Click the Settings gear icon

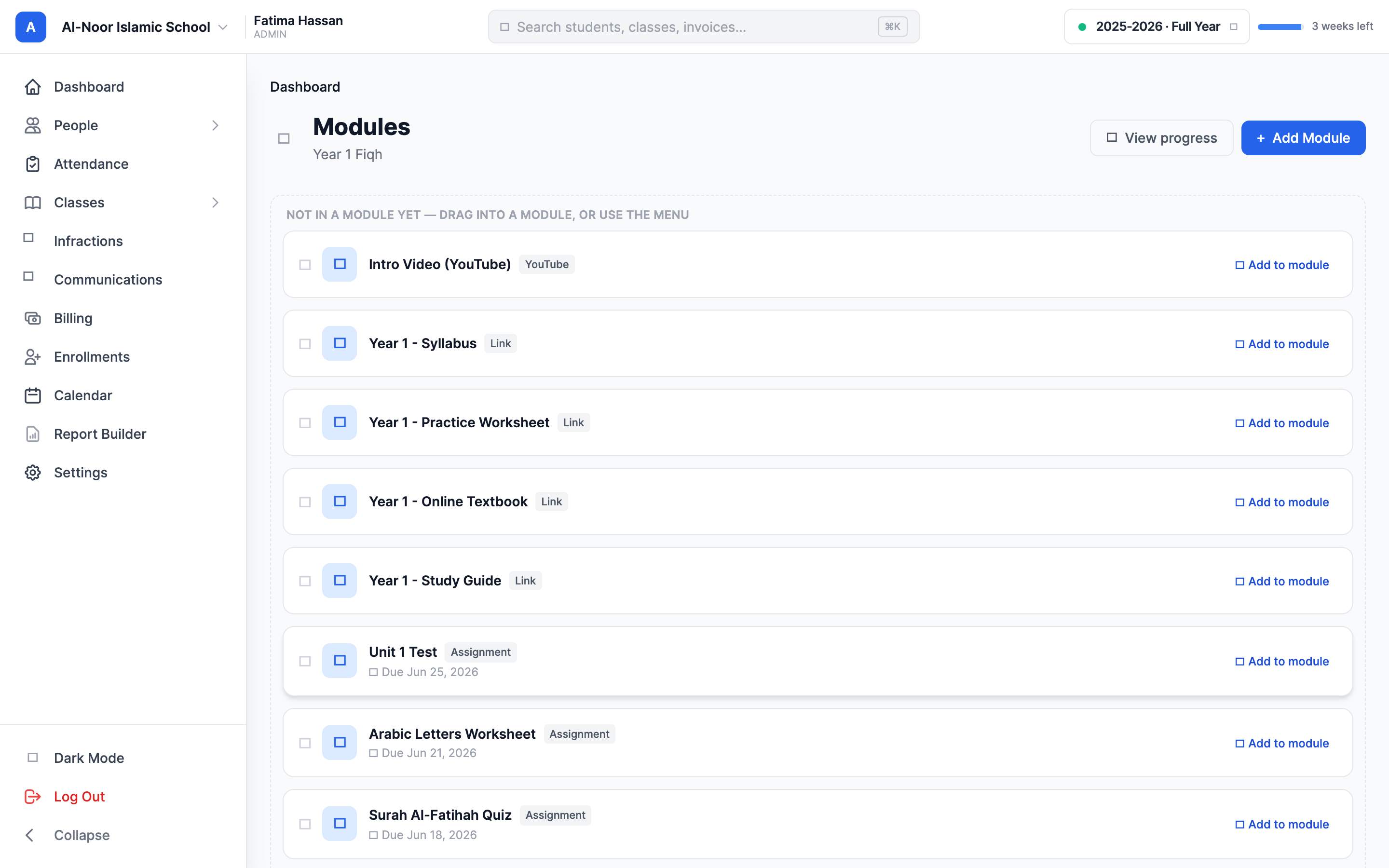pyautogui.click(x=33, y=473)
